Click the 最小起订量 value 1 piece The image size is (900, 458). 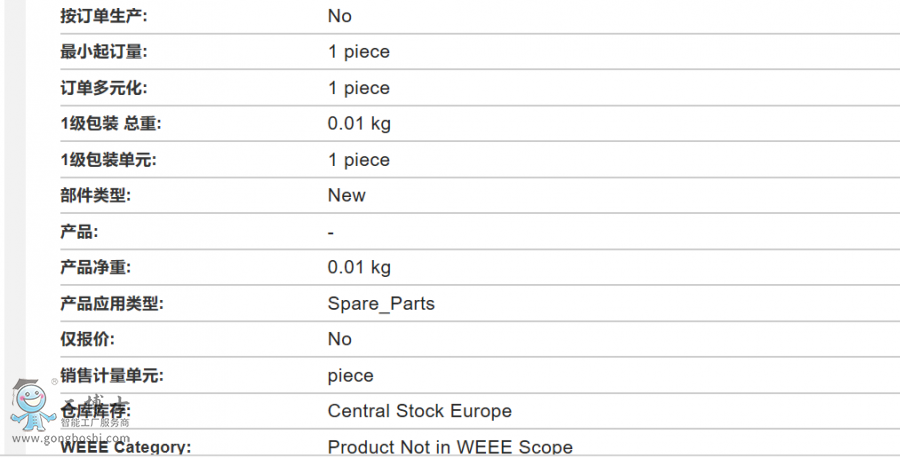359,52
